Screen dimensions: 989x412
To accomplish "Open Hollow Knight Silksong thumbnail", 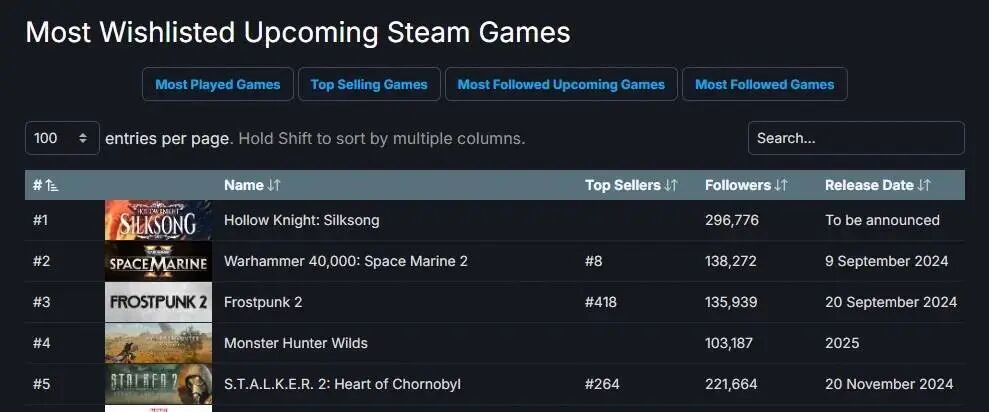I will [158, 220].
